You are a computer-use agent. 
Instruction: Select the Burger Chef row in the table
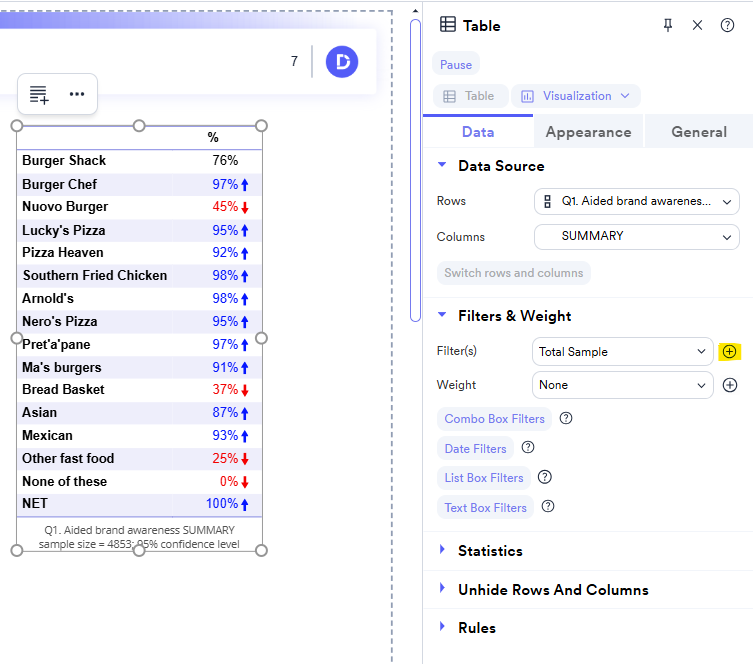(x=60, y=184)
